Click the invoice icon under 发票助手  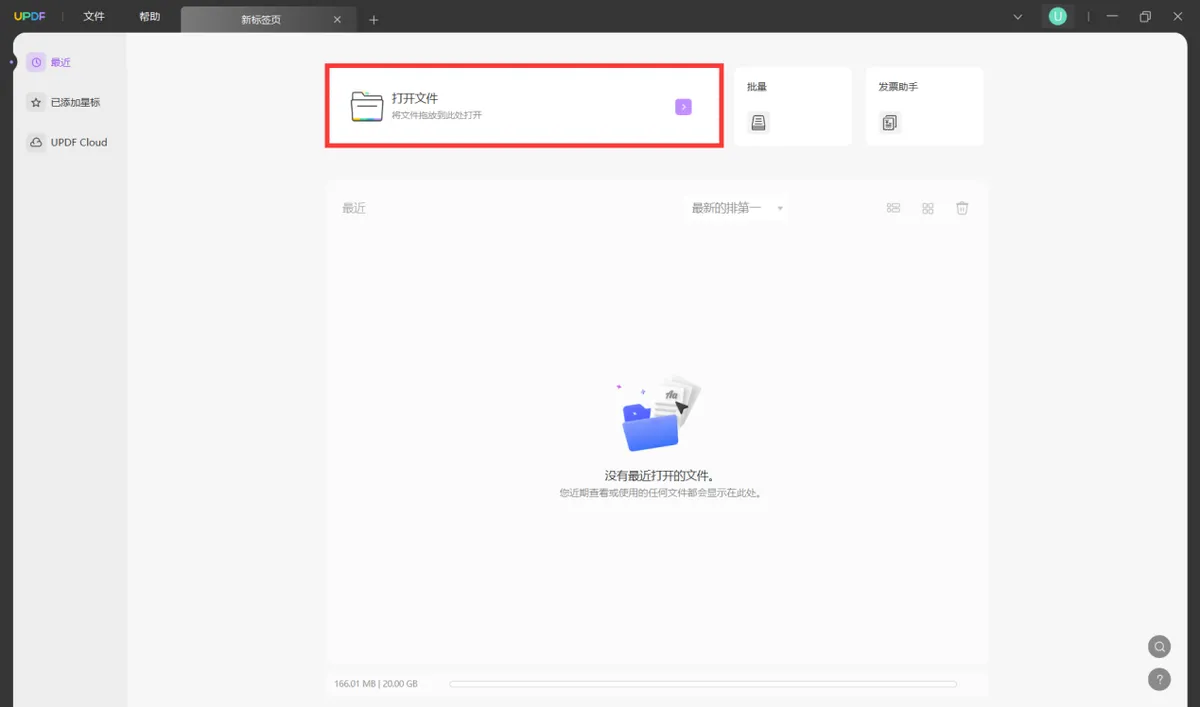(x=890, y=123)
